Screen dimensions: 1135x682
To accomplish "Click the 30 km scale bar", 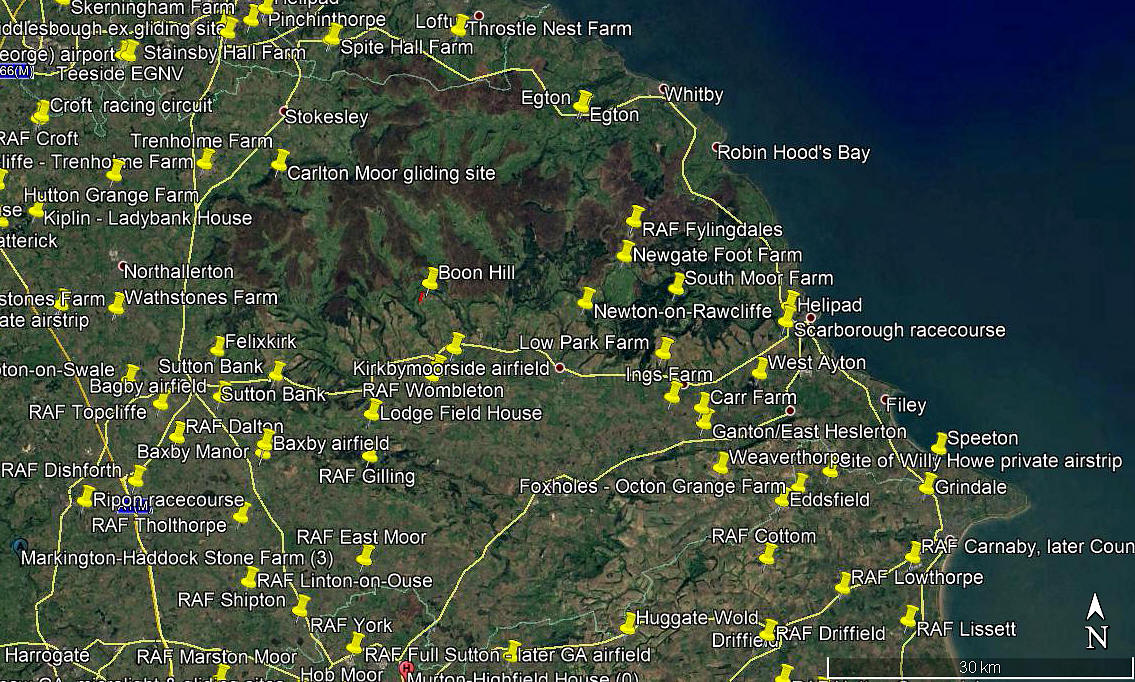I will [980, 667].
